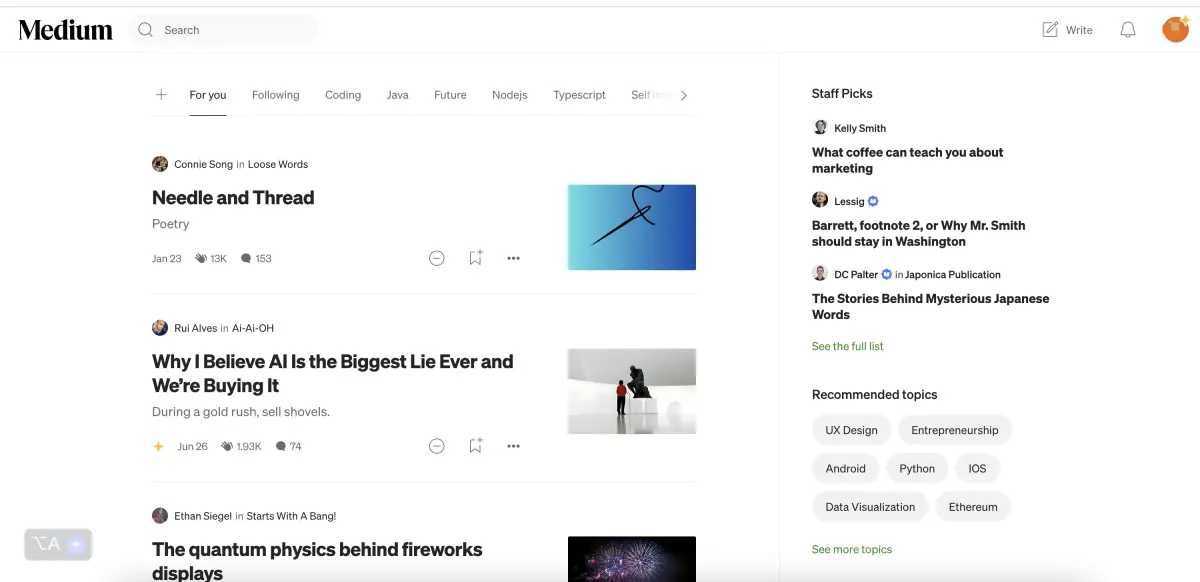1200x582 pixels.
Task: Click Lessig's verified badge icon
Action: coord(873,201)
